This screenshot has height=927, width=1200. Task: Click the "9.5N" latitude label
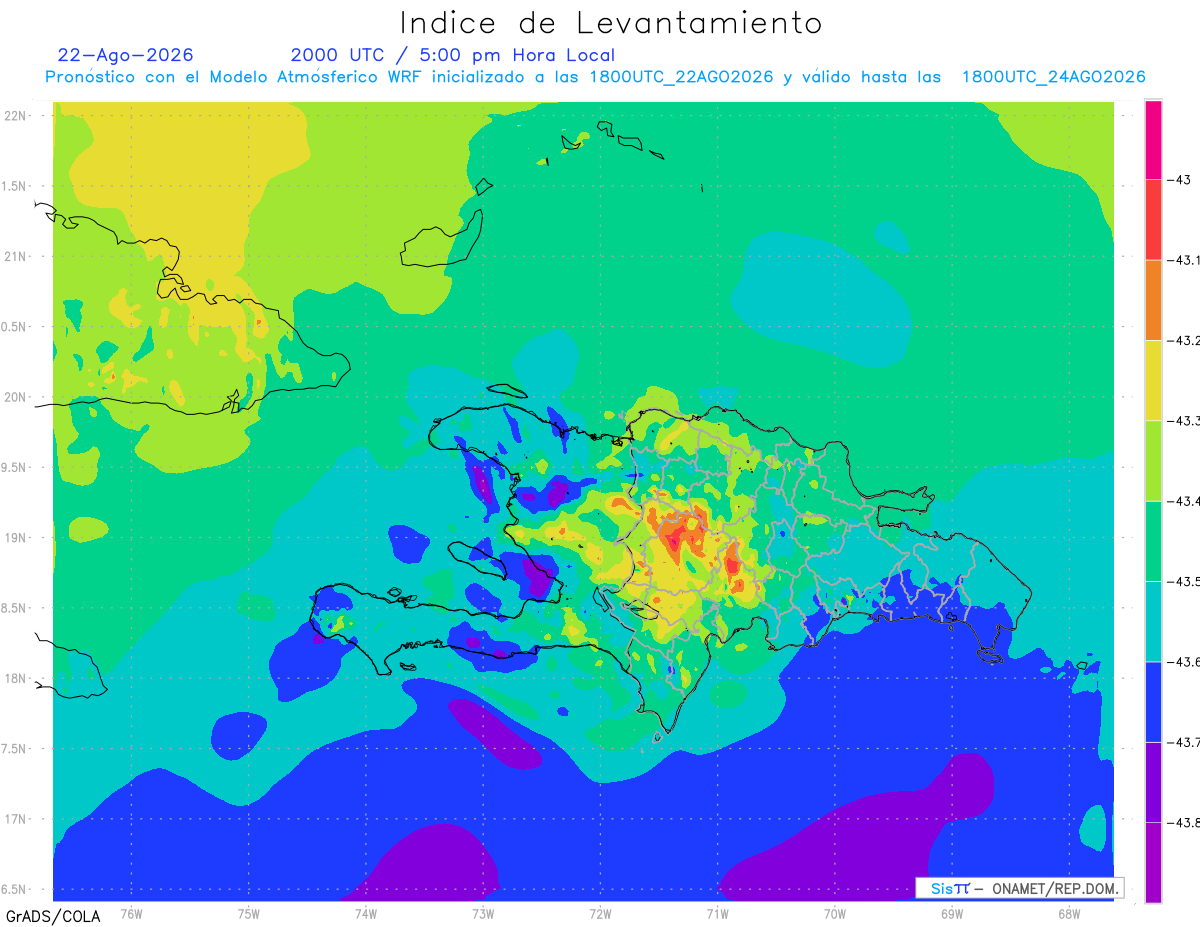(14, 467)
